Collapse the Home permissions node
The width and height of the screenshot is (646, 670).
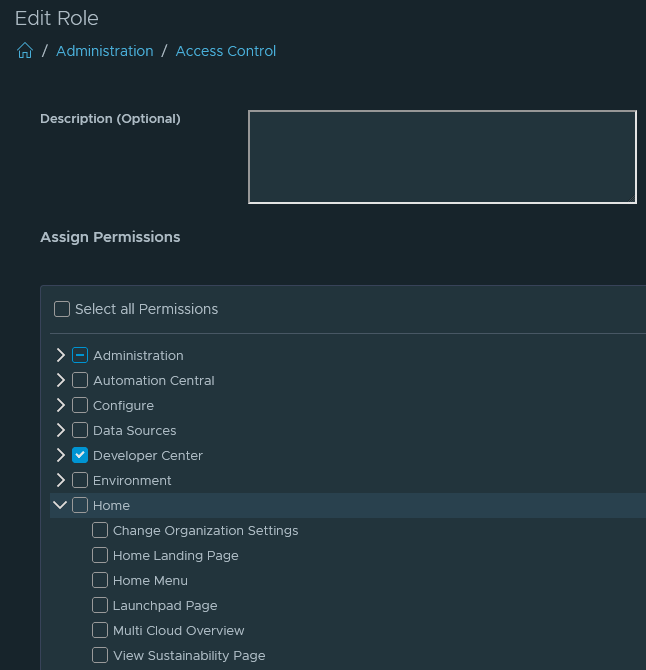click(x=61, y=505)
